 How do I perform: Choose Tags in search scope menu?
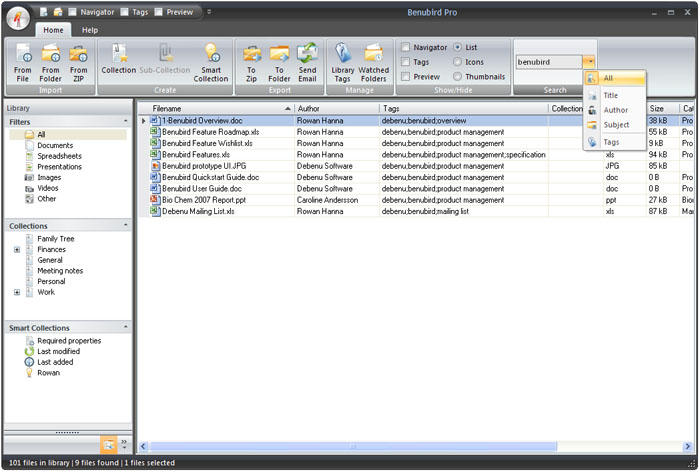[x=615, y=142]
